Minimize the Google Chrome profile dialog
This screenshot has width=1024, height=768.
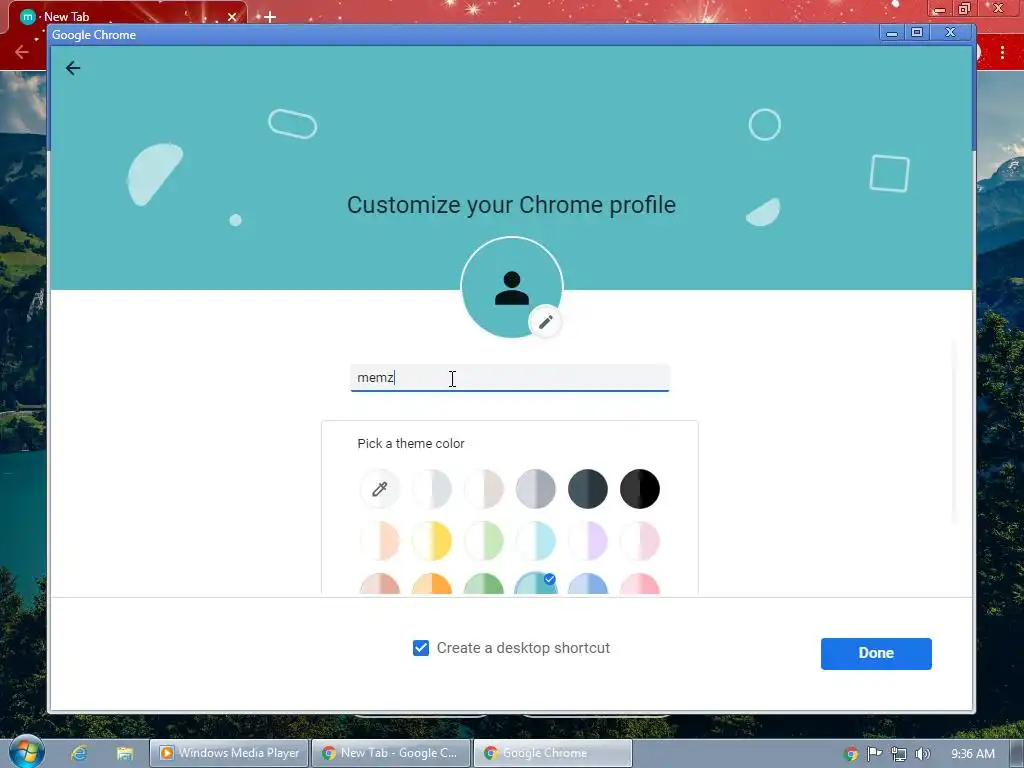tap(891, 33)
